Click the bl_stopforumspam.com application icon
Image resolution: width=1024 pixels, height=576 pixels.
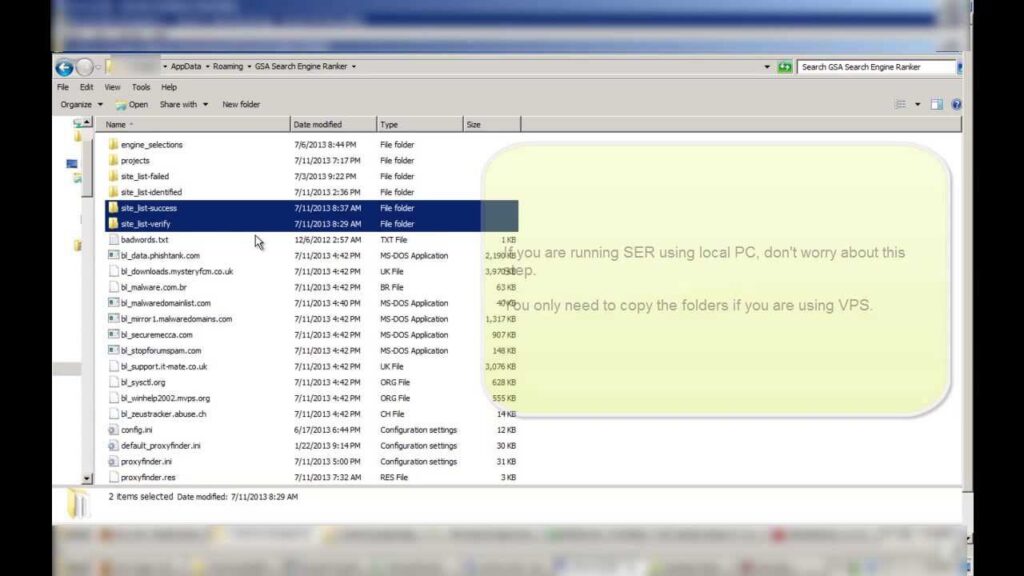tap(113, 351)
